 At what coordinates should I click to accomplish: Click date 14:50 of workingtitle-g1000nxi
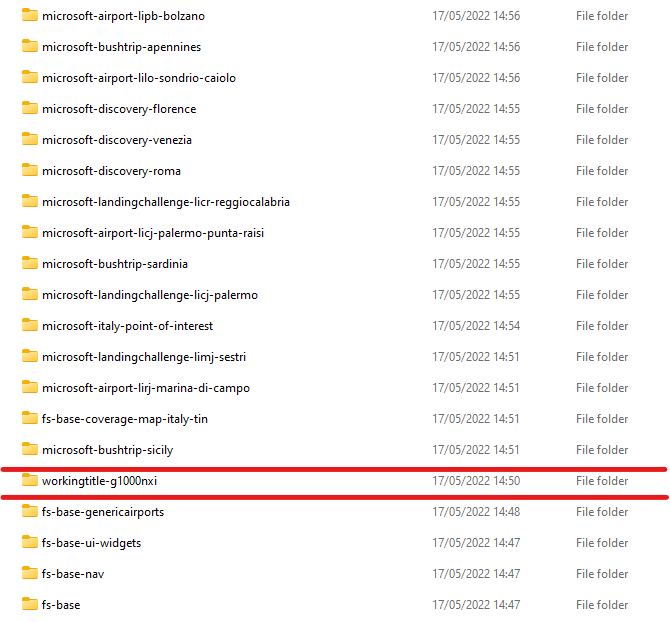coord(476,481)
